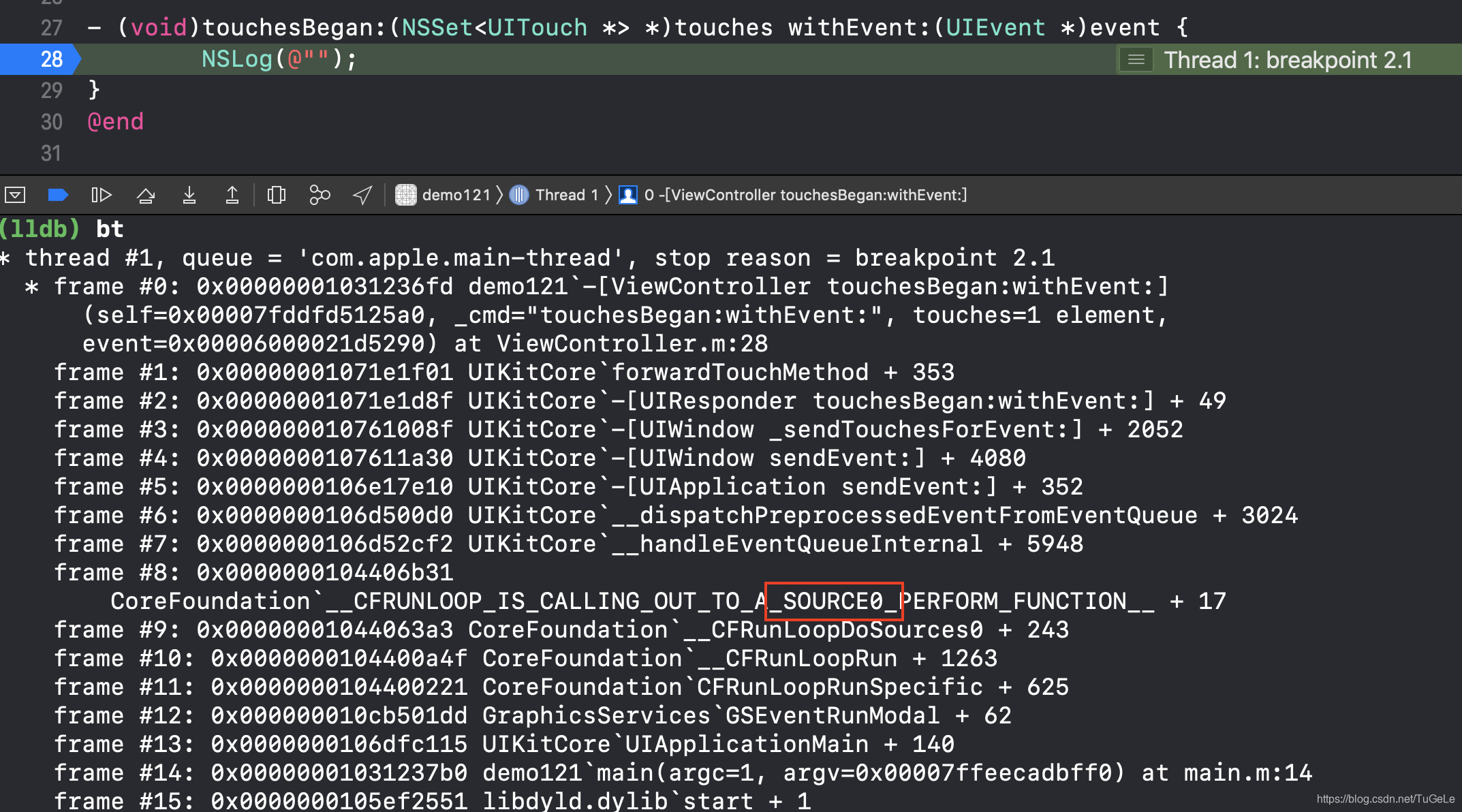The image size is (1462, 812).
Task: Click frame #6 __dispatchPreprocessedEventFromEventQueue line
Action: 676,515
